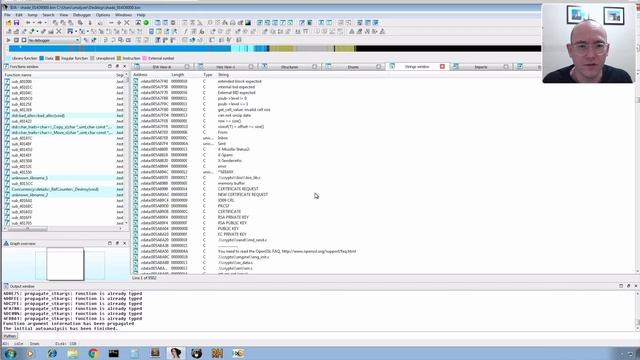The width and height of the screenshot is (640, 360).
Task: Sort by the Function name column header
Action: (18, 75)
